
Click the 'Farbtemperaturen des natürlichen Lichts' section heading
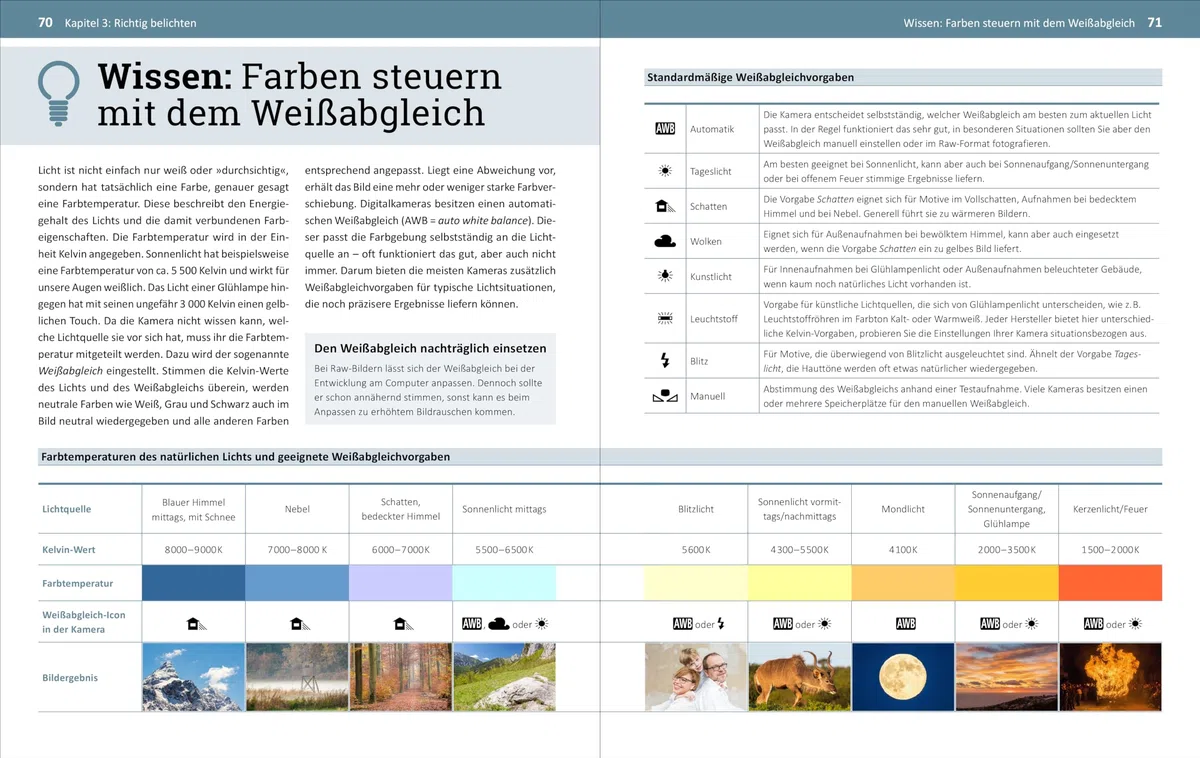tap(245, 456)
